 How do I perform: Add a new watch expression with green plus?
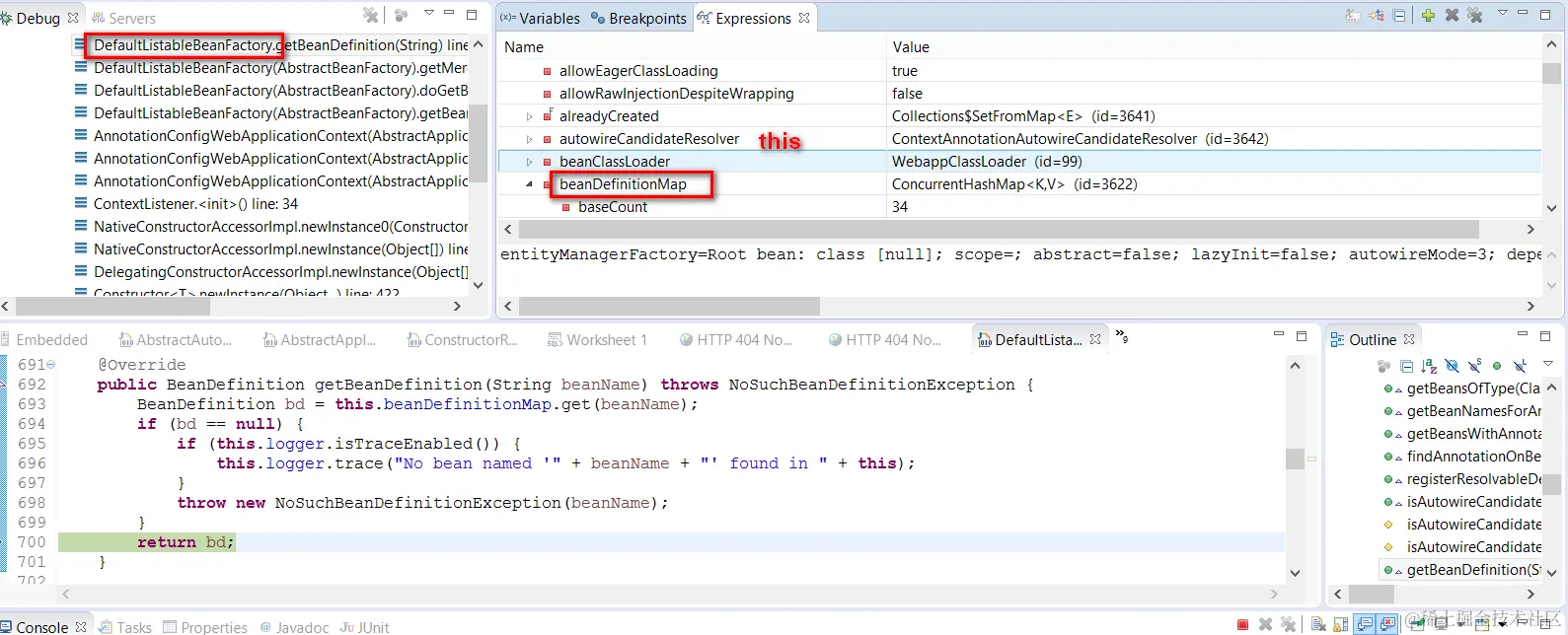click(x=1428, y=16)
